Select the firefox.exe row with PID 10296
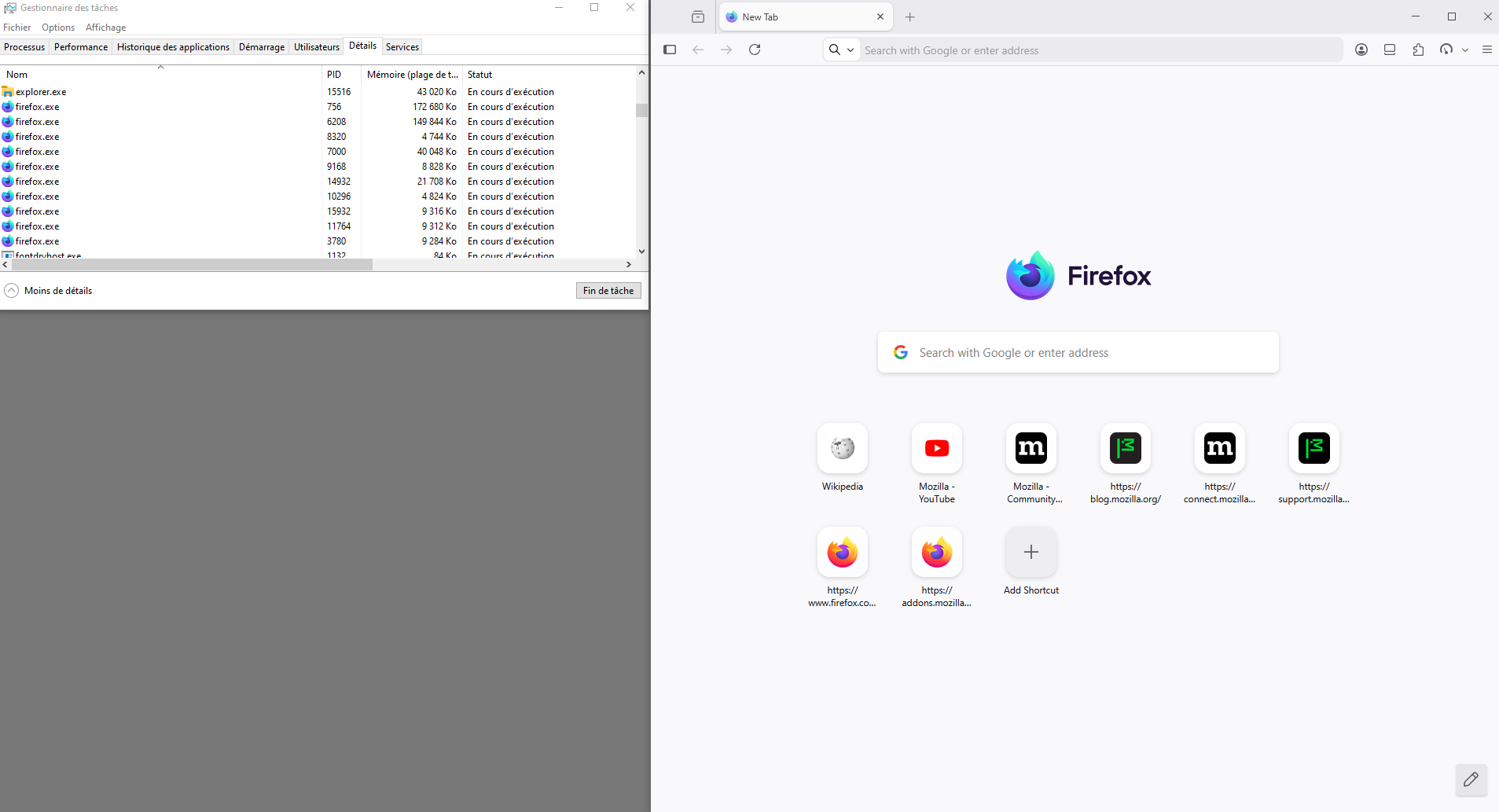The height and width of the screenshot is (812, 1499). click(318, 197)
